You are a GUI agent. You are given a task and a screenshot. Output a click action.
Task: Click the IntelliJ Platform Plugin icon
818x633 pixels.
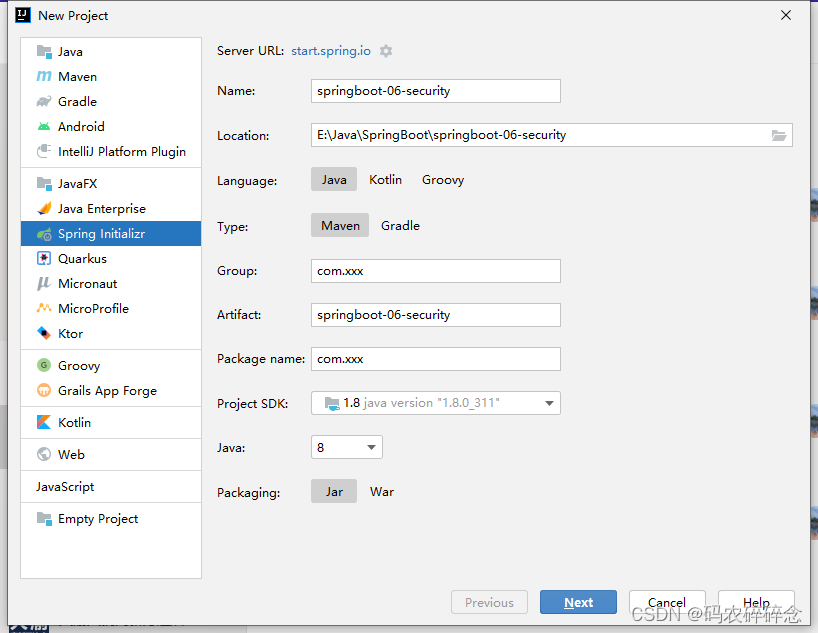tap(44, 151)
